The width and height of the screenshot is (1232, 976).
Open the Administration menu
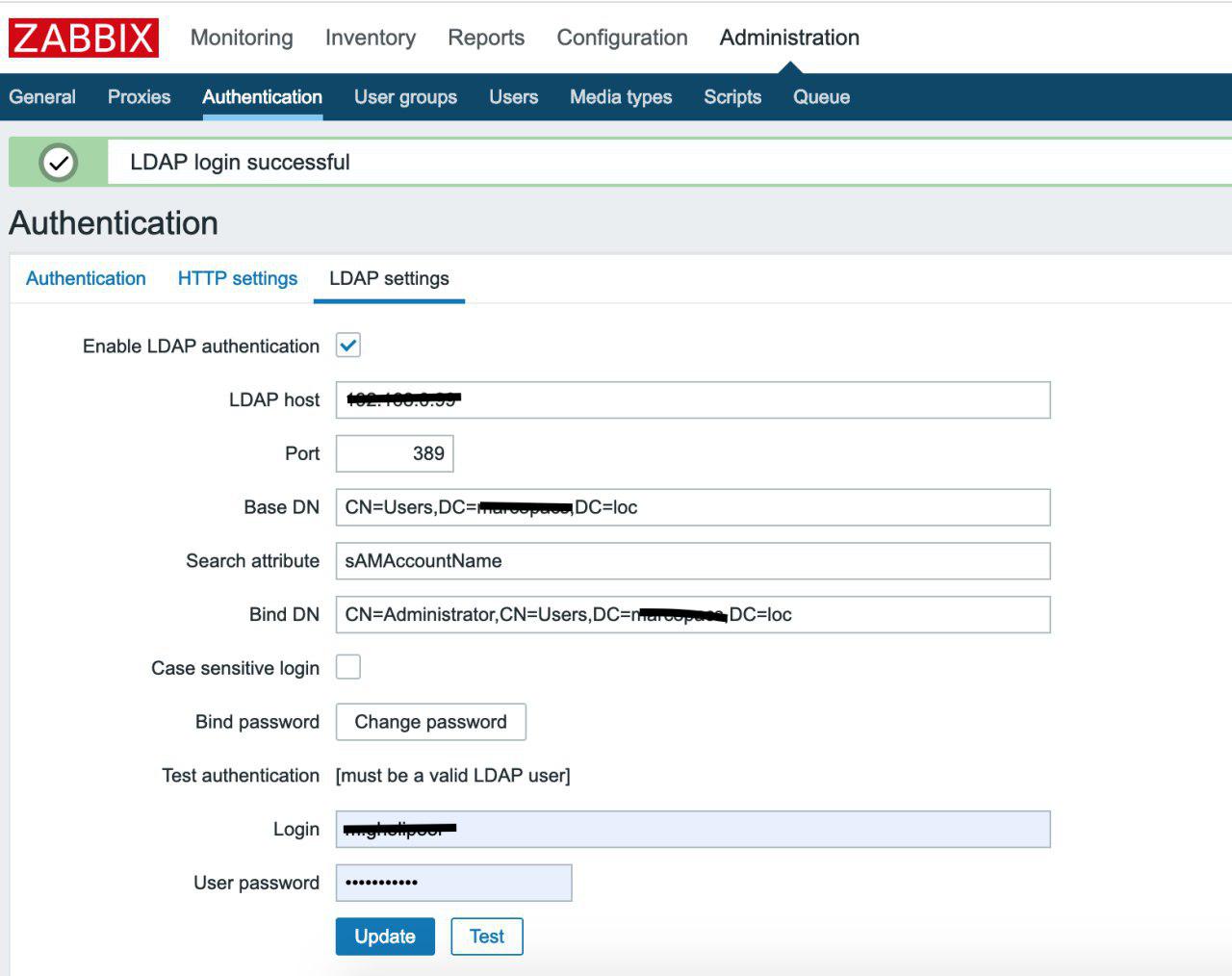[x=789, y=38]
